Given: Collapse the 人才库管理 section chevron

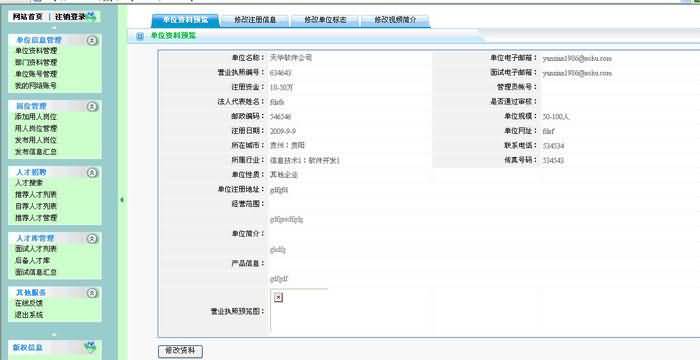Looking at the screenshot, I should pos(92,239).
